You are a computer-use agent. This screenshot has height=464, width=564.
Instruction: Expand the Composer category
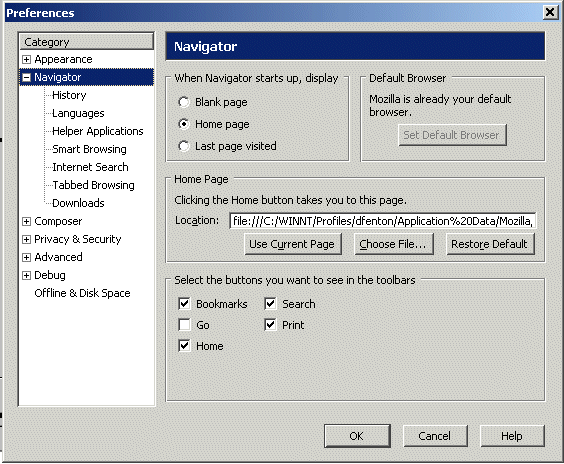click(26, 222)
